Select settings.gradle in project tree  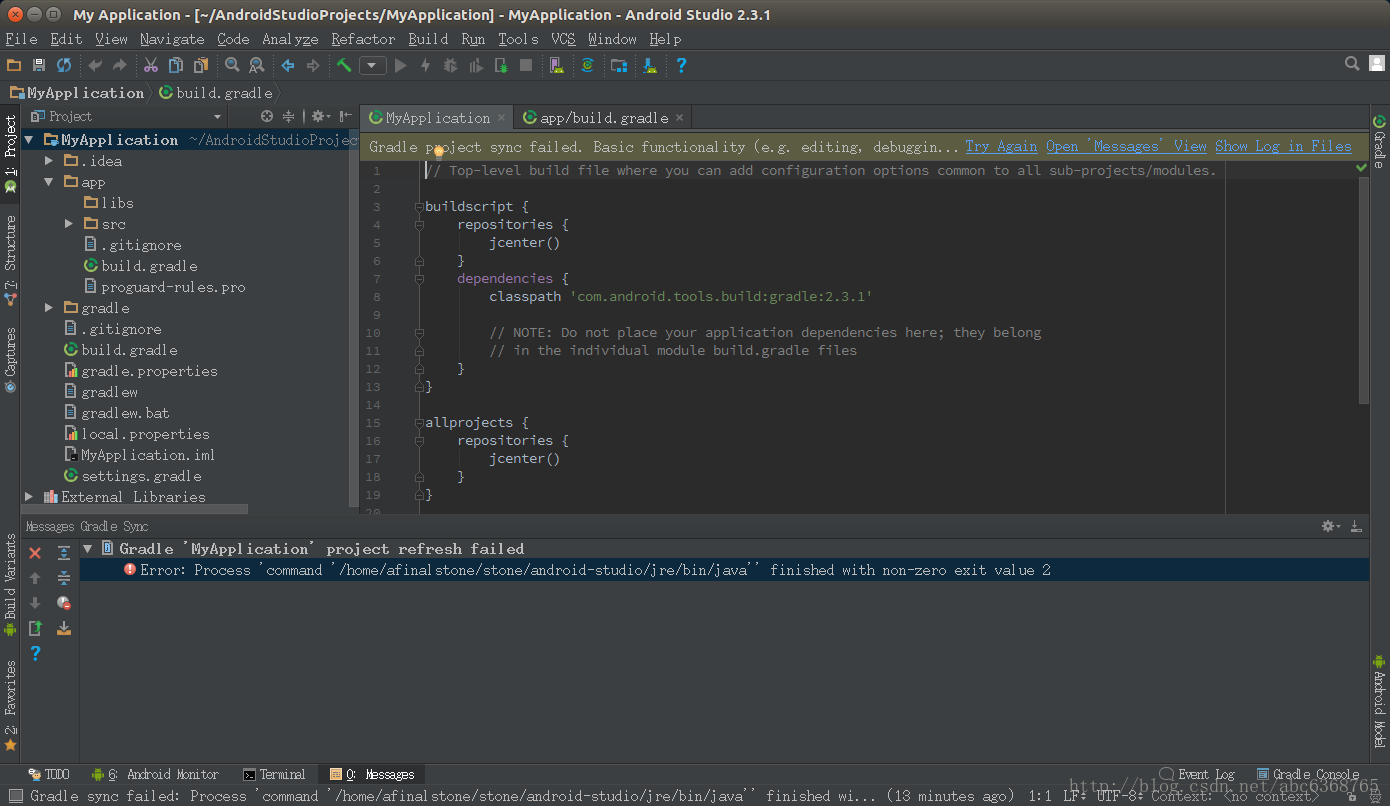141,476
